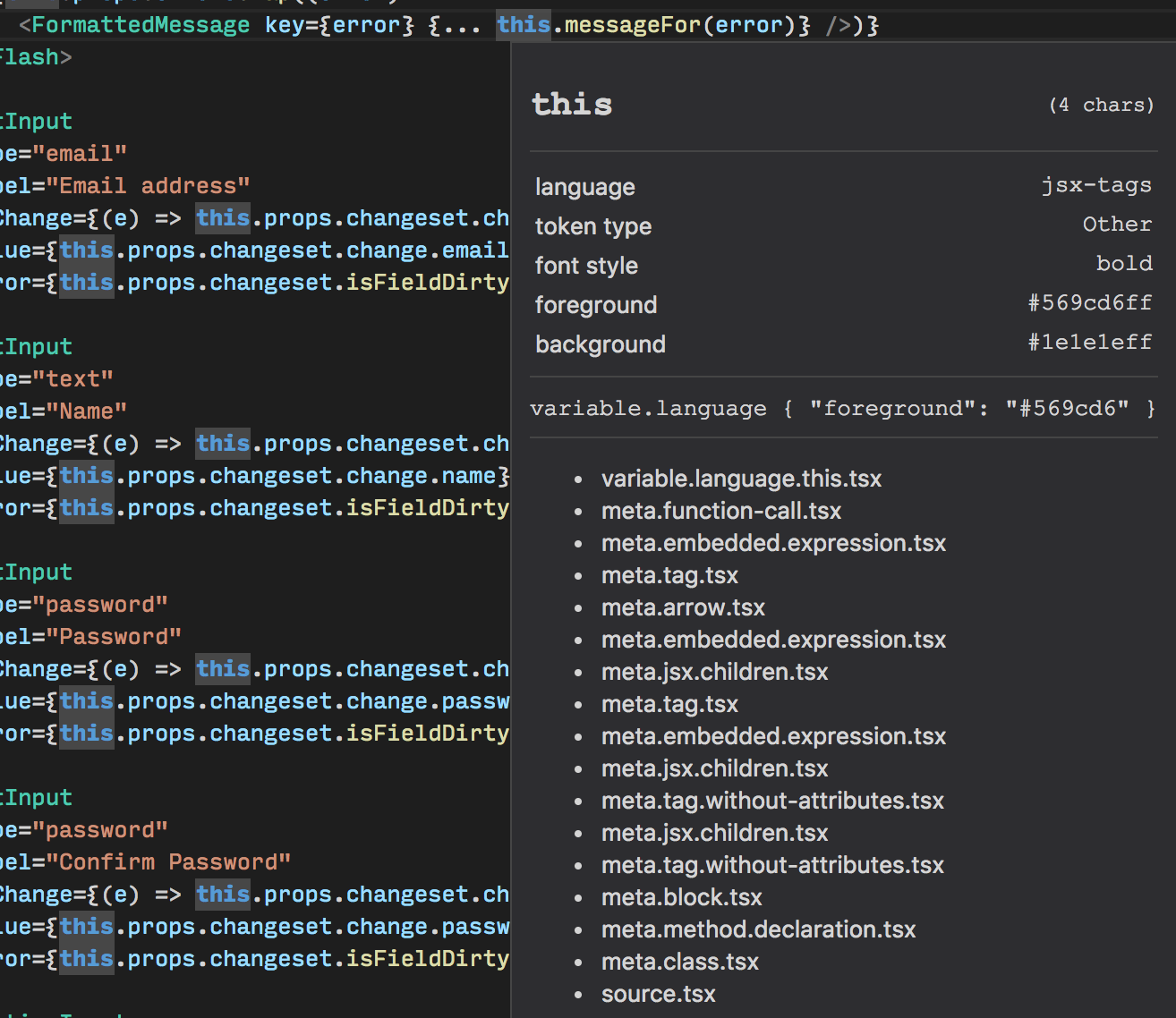The width and height of the screenshot is (1176, 1018).
Task: Click the "Confirm Password" label string
Action: click(170, 861)
